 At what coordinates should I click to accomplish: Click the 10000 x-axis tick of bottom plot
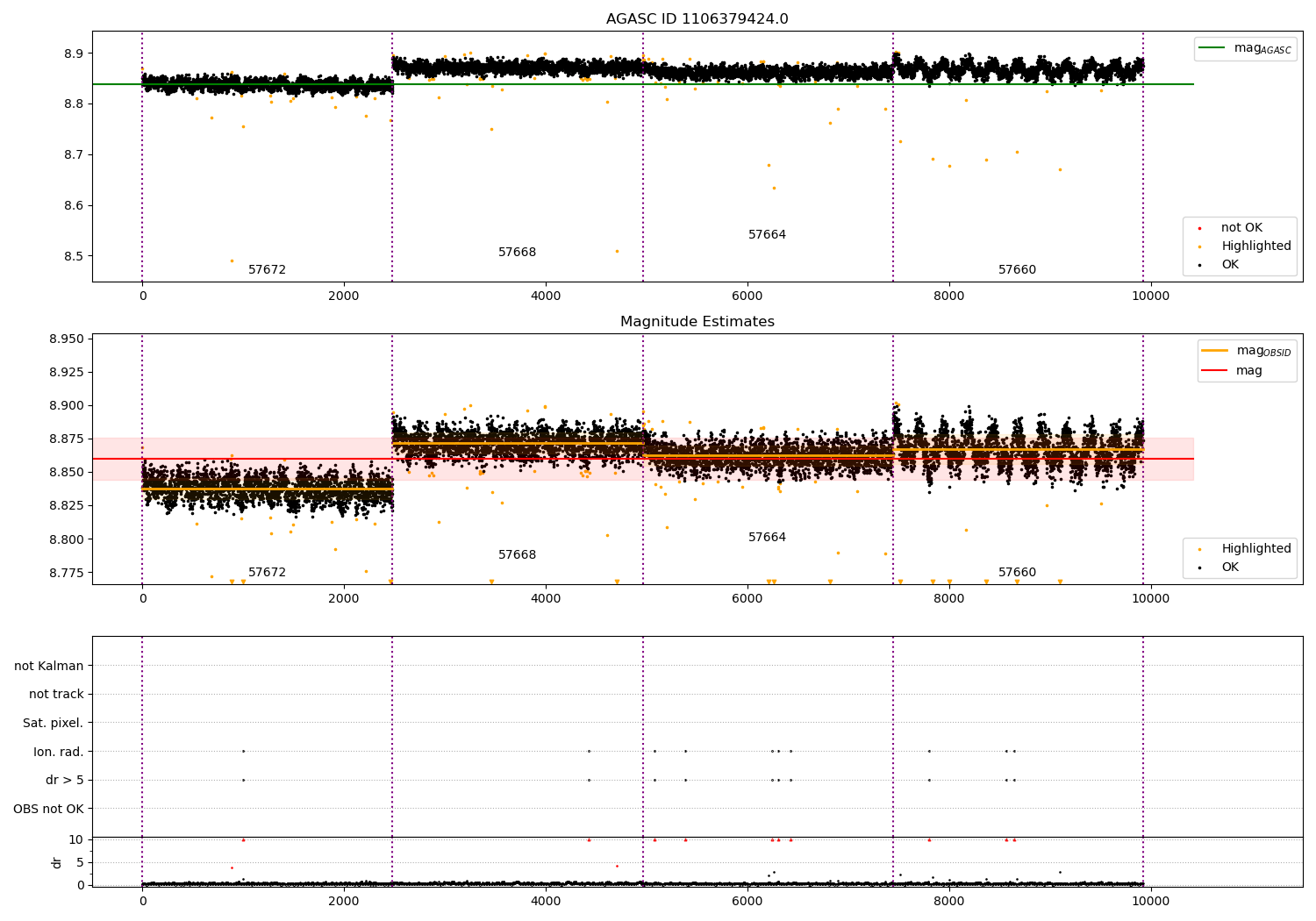click(1150, 902)
